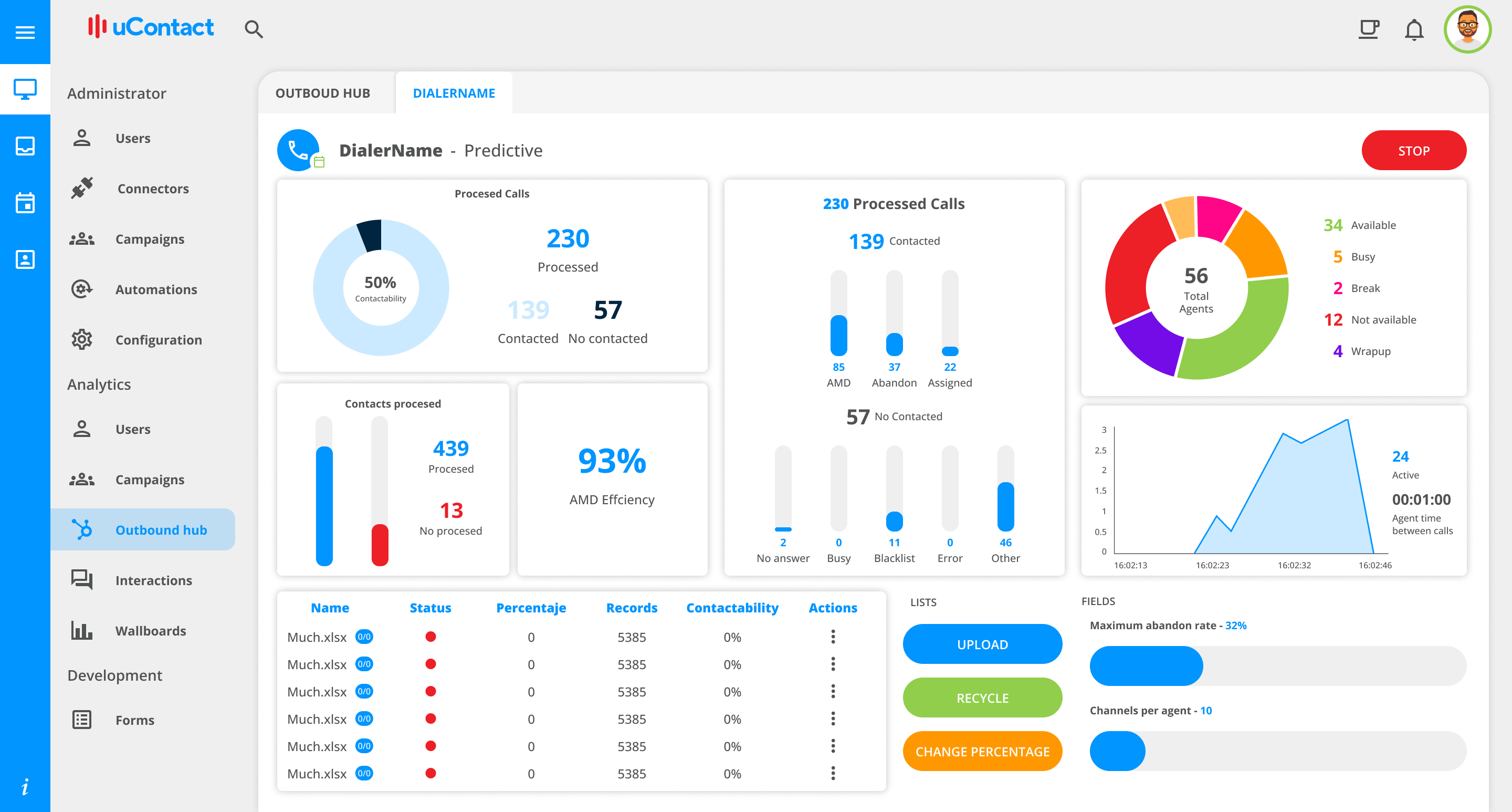1512x812 pixels.
Task: Open actions menu for first Much.xlsx row
Action: [832, 637]
